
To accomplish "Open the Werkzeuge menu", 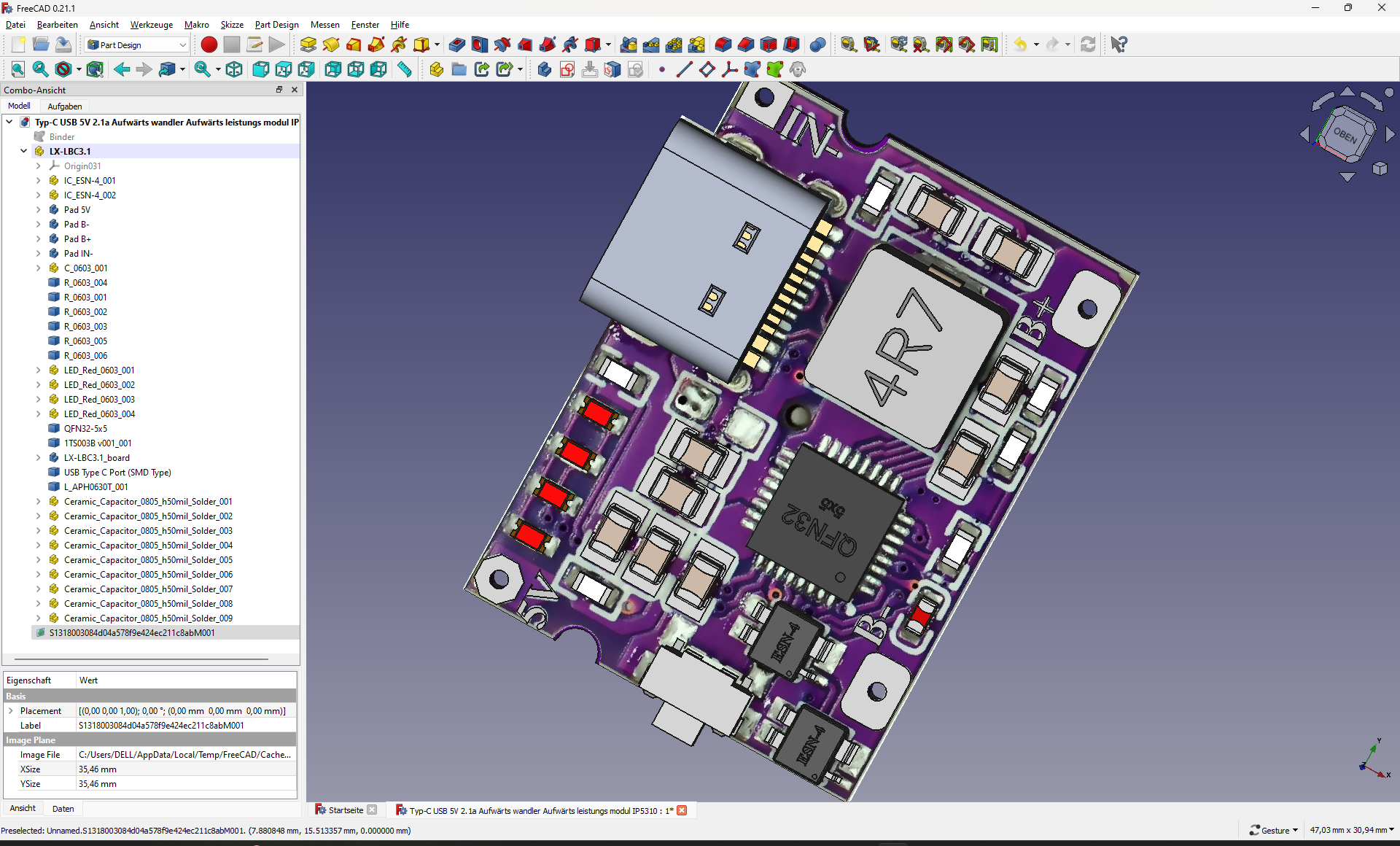I will click(152, 24).
